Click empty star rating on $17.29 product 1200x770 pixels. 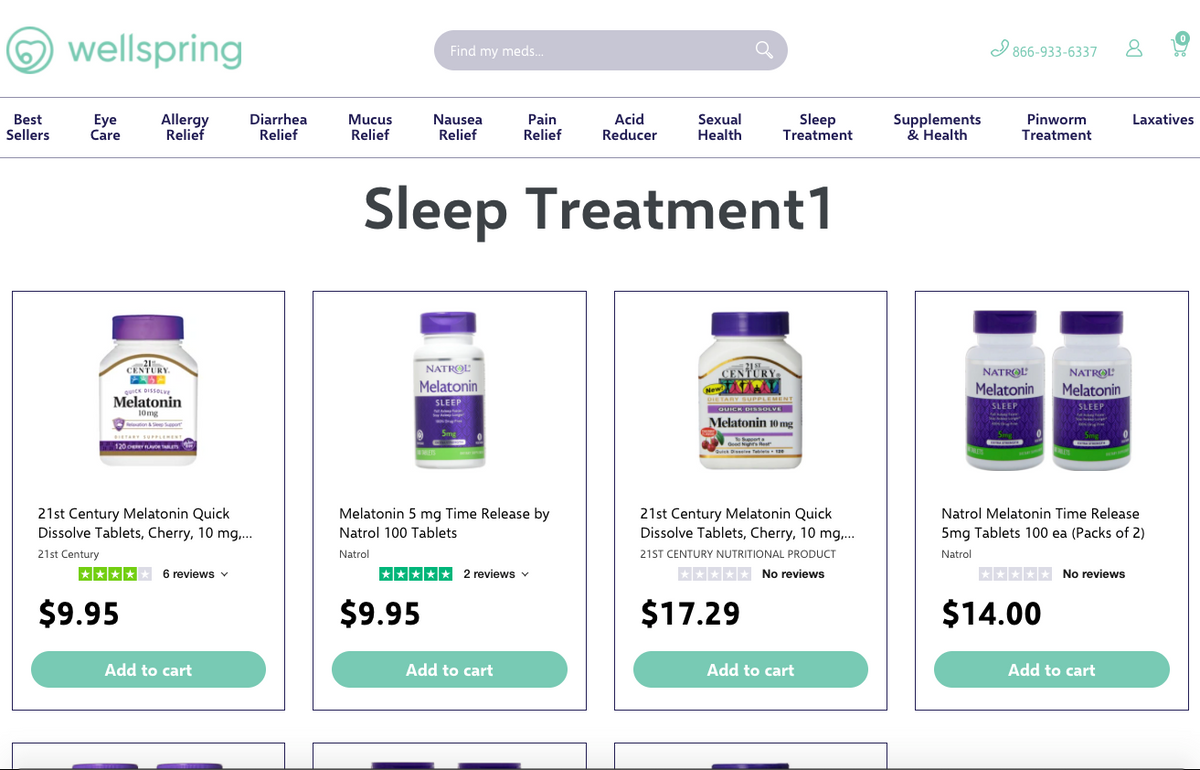click(x=714, y=574)
